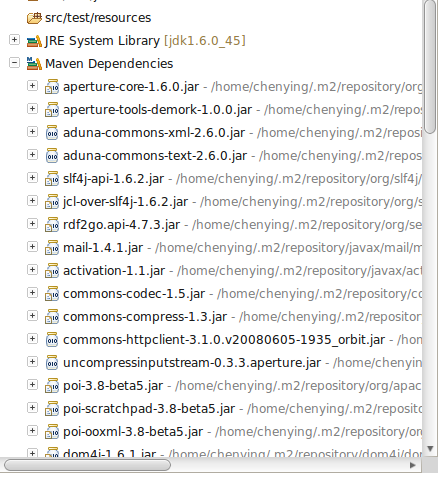Click the aperture-tools-demork-1.0.0.jar jar icon
Screen dimensions: 442x478
coord(52,110)
